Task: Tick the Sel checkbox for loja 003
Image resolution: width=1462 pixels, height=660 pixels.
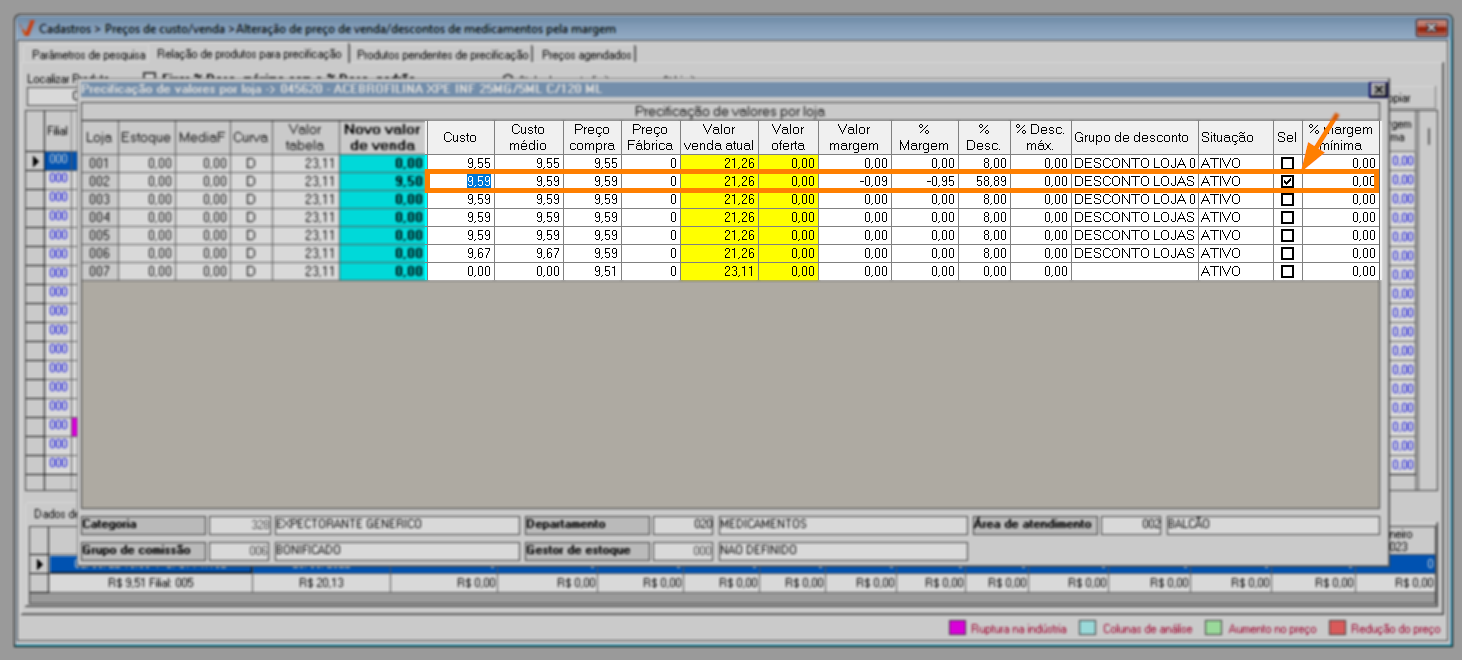Action: pos(1288,199)
